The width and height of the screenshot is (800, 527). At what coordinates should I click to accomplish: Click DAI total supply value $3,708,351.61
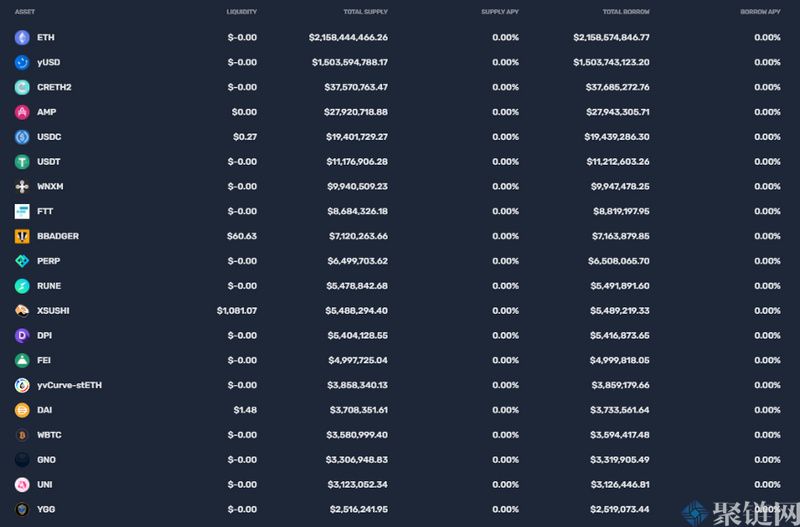359,410
